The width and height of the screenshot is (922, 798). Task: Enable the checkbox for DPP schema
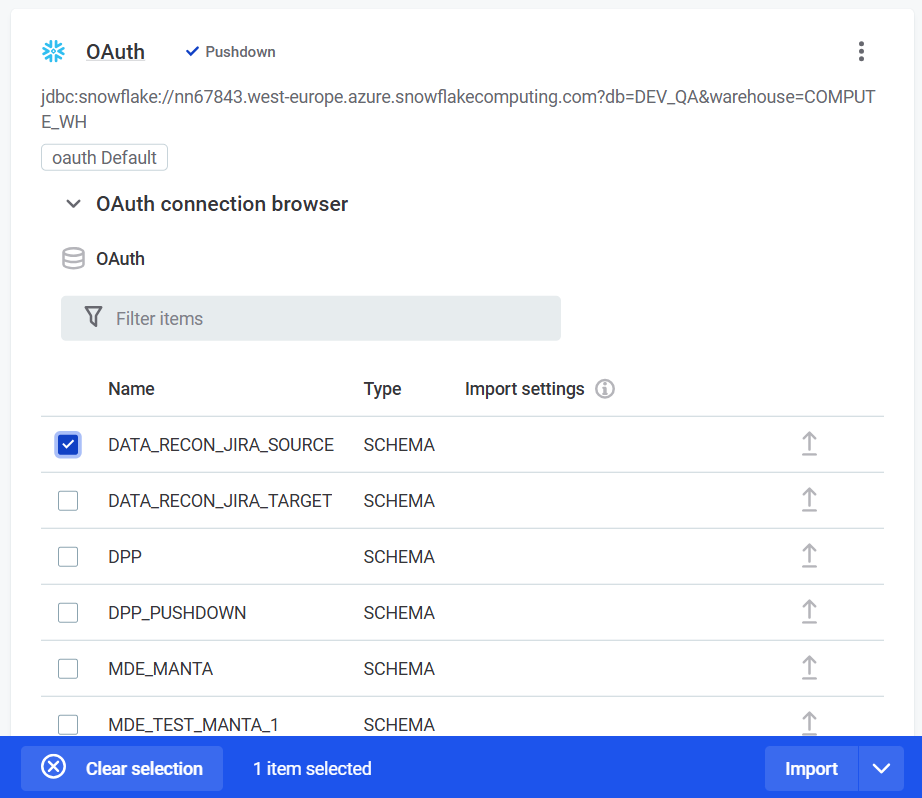click(x=67, y=556)
